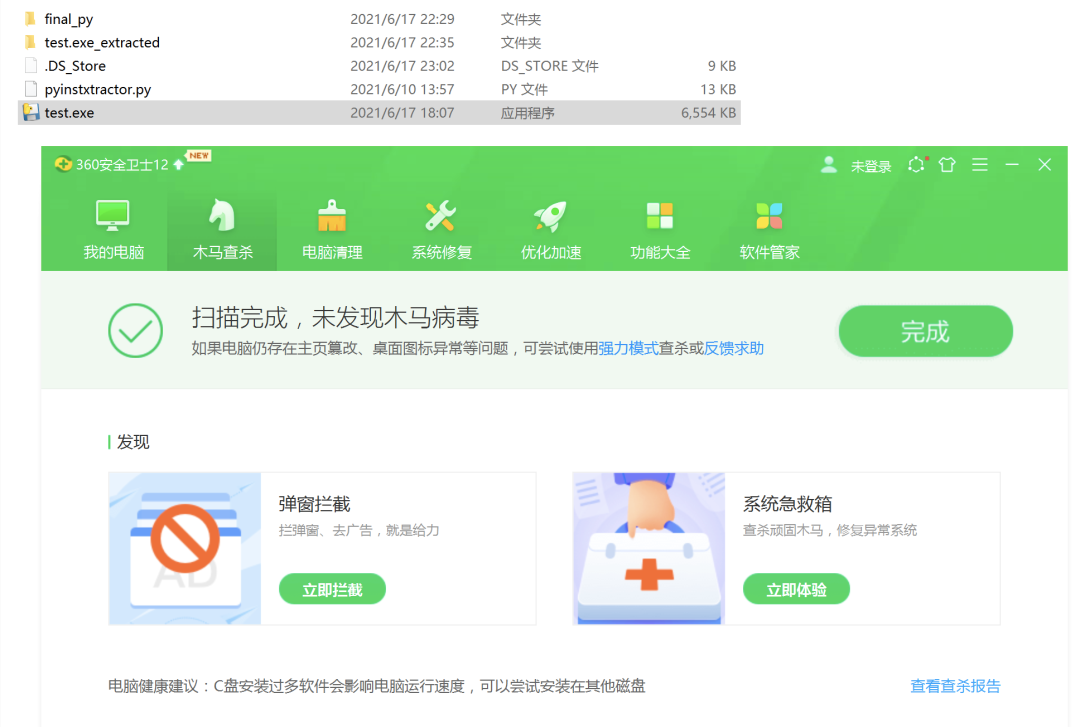Open the 系统修复 tools icon
This screenshot has height=727, width=1080.
[441, 216]
